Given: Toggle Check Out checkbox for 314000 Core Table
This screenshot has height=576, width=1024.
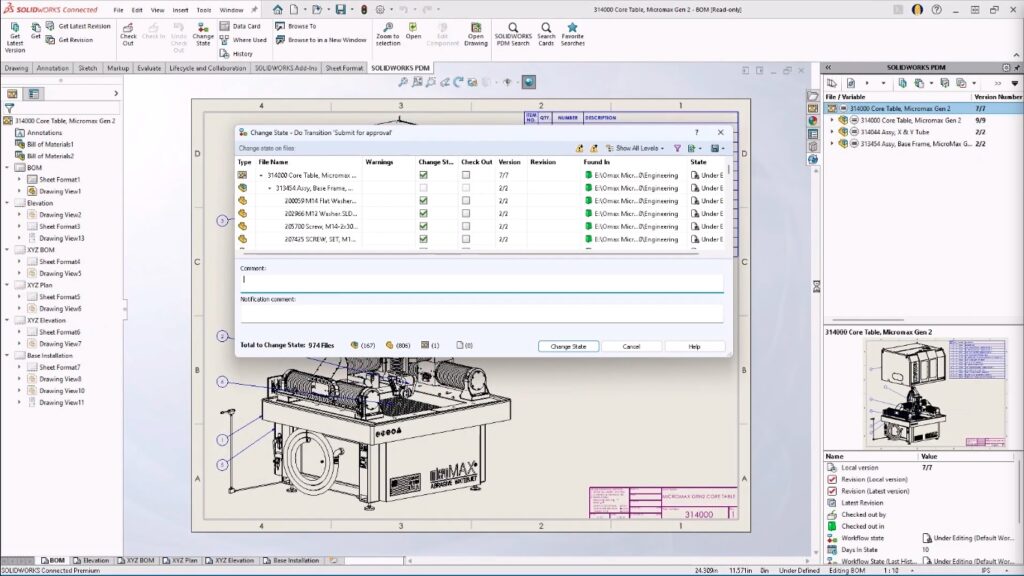Looking at the screenshot, I should pyautogui.click(x=466, y=175).
